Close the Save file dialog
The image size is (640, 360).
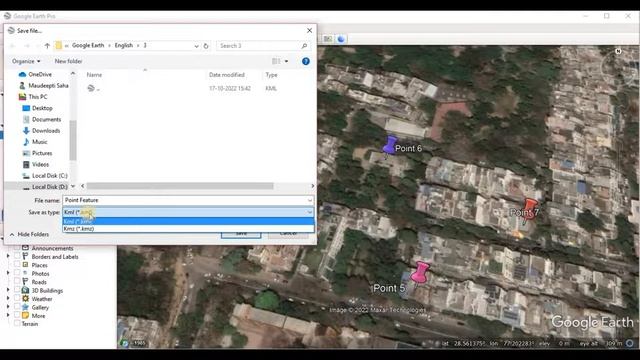click(x=309, y=31)
